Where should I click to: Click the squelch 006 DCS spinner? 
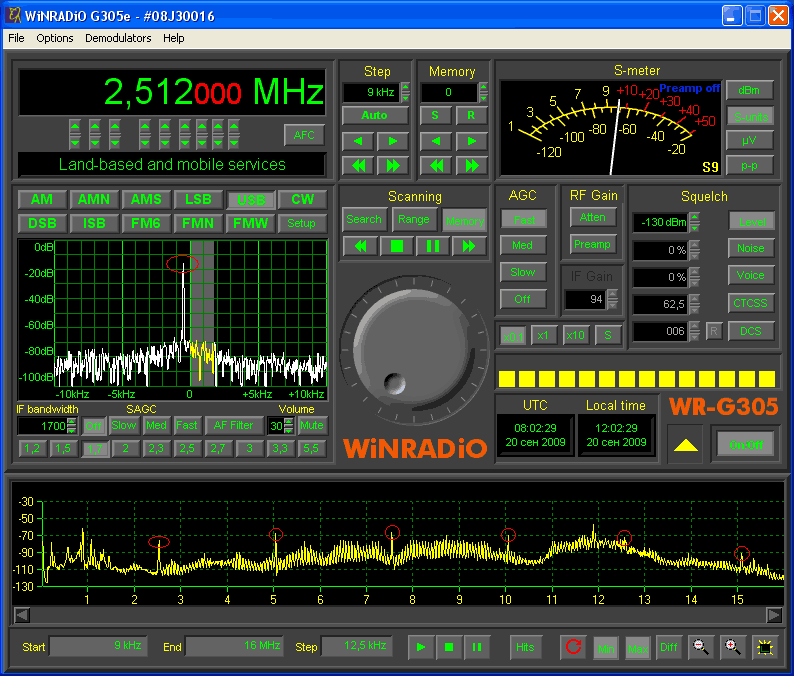tap(694, 331)
